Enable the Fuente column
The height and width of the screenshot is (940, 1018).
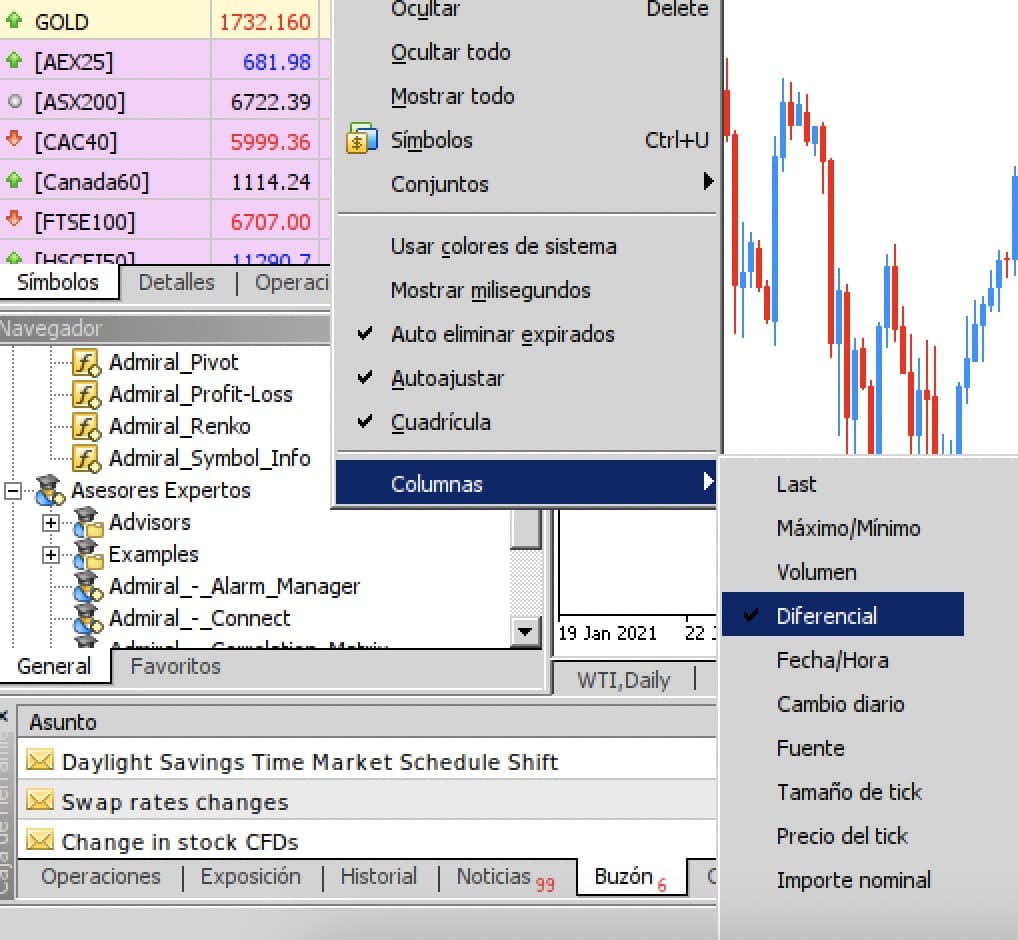843,748
